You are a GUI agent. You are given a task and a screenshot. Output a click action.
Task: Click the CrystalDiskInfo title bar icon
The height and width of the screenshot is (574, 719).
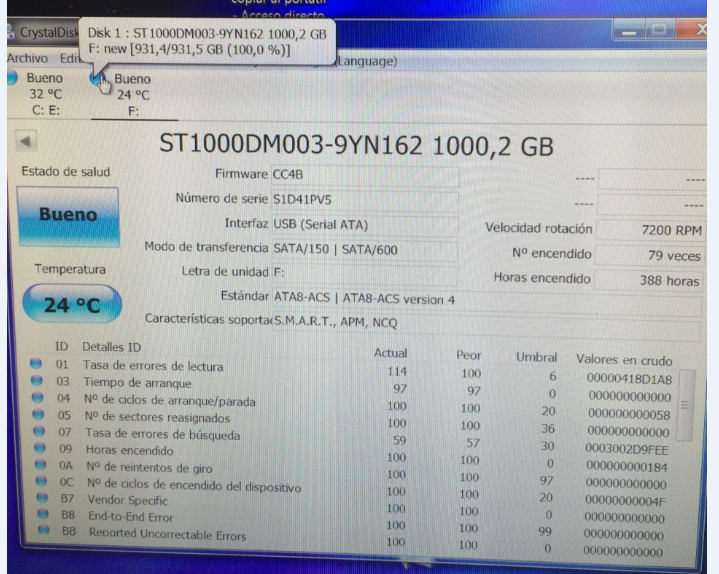pyautogui.click(x=10, y=32)
